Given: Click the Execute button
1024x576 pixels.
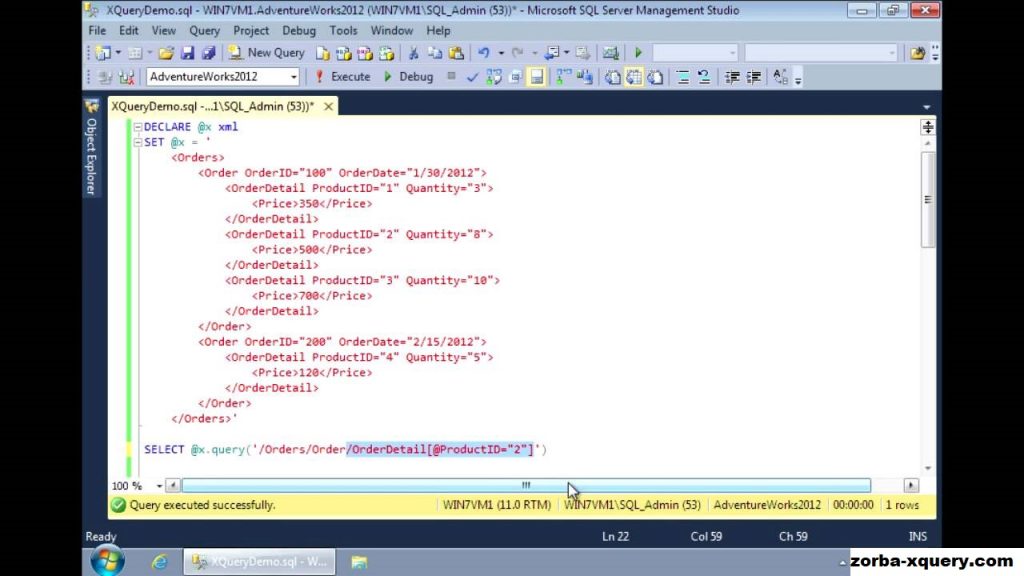Looking at the screenshot, I should 342,77.
